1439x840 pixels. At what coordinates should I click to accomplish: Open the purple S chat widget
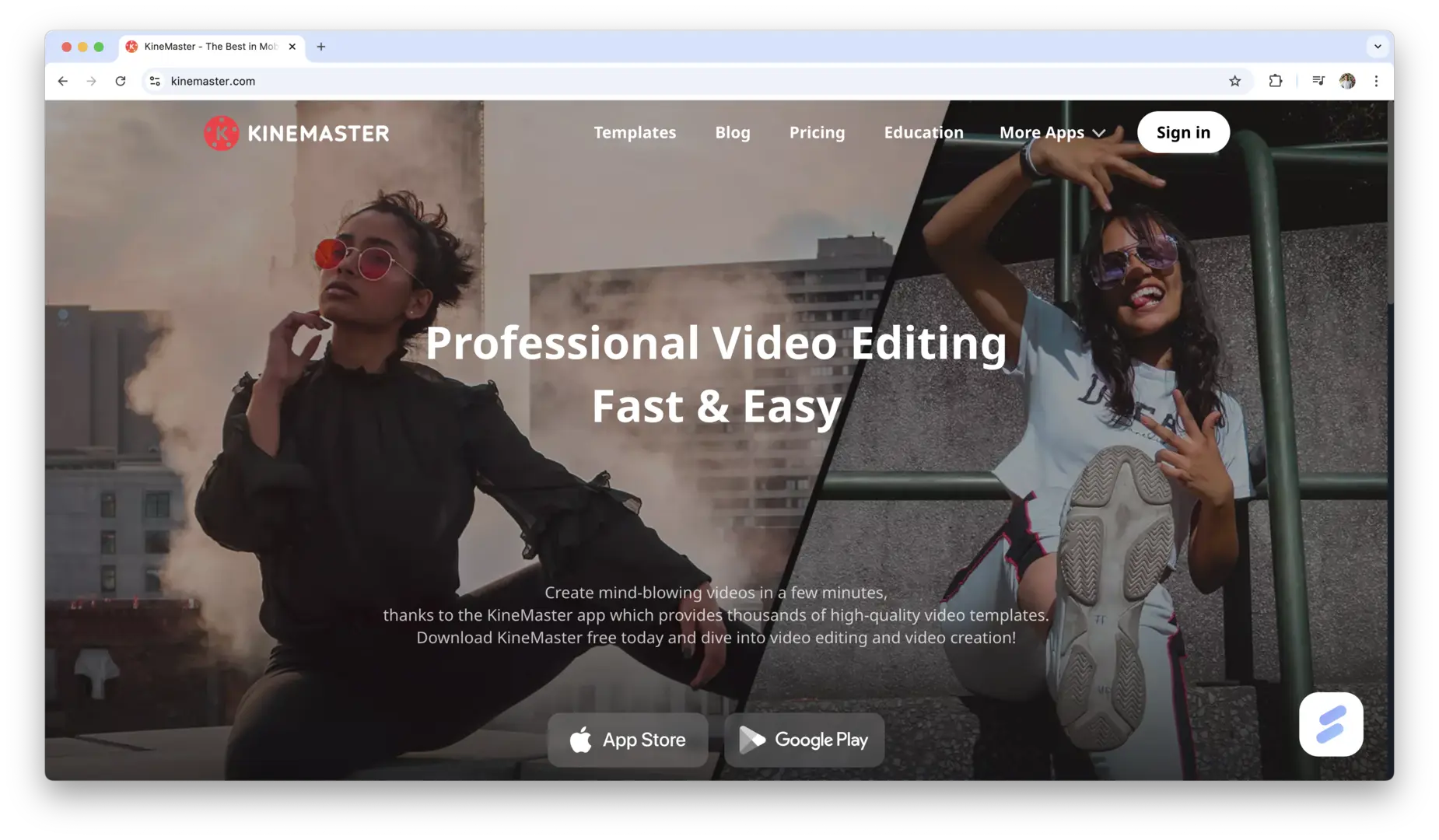click(1331, 724)
